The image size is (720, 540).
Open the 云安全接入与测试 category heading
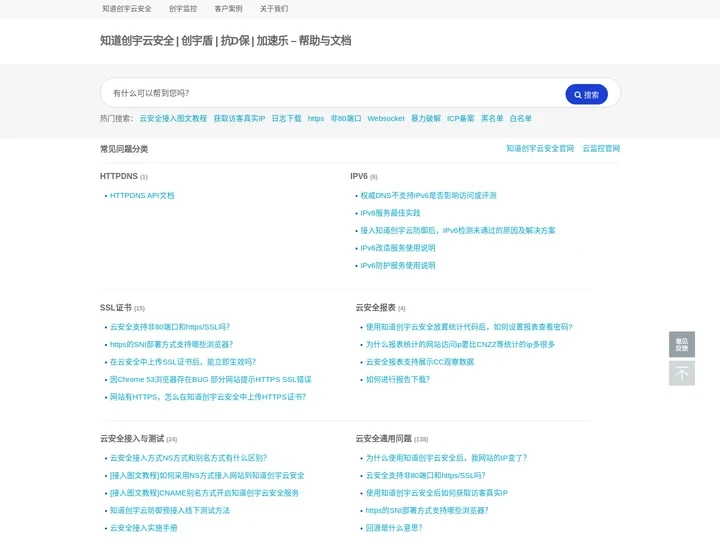132,439
